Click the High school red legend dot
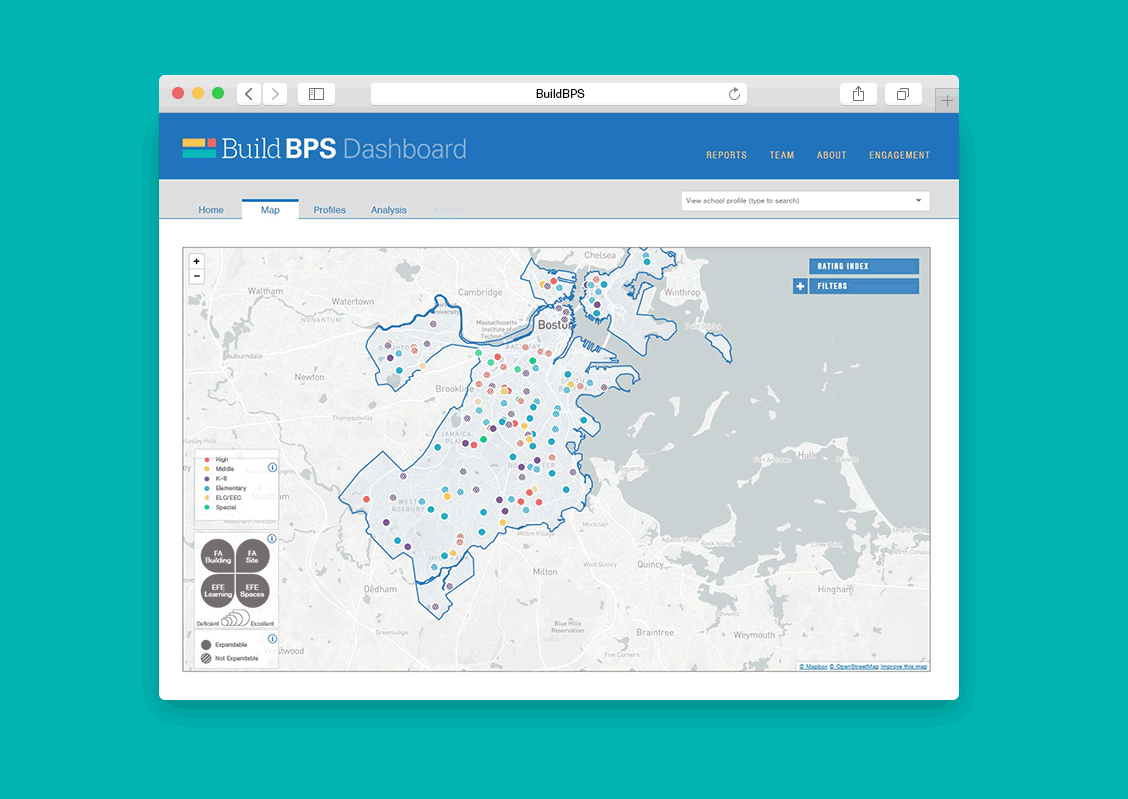Image resolution: width=1128 pixels, height=799 pixels. (x=206, y=460)
